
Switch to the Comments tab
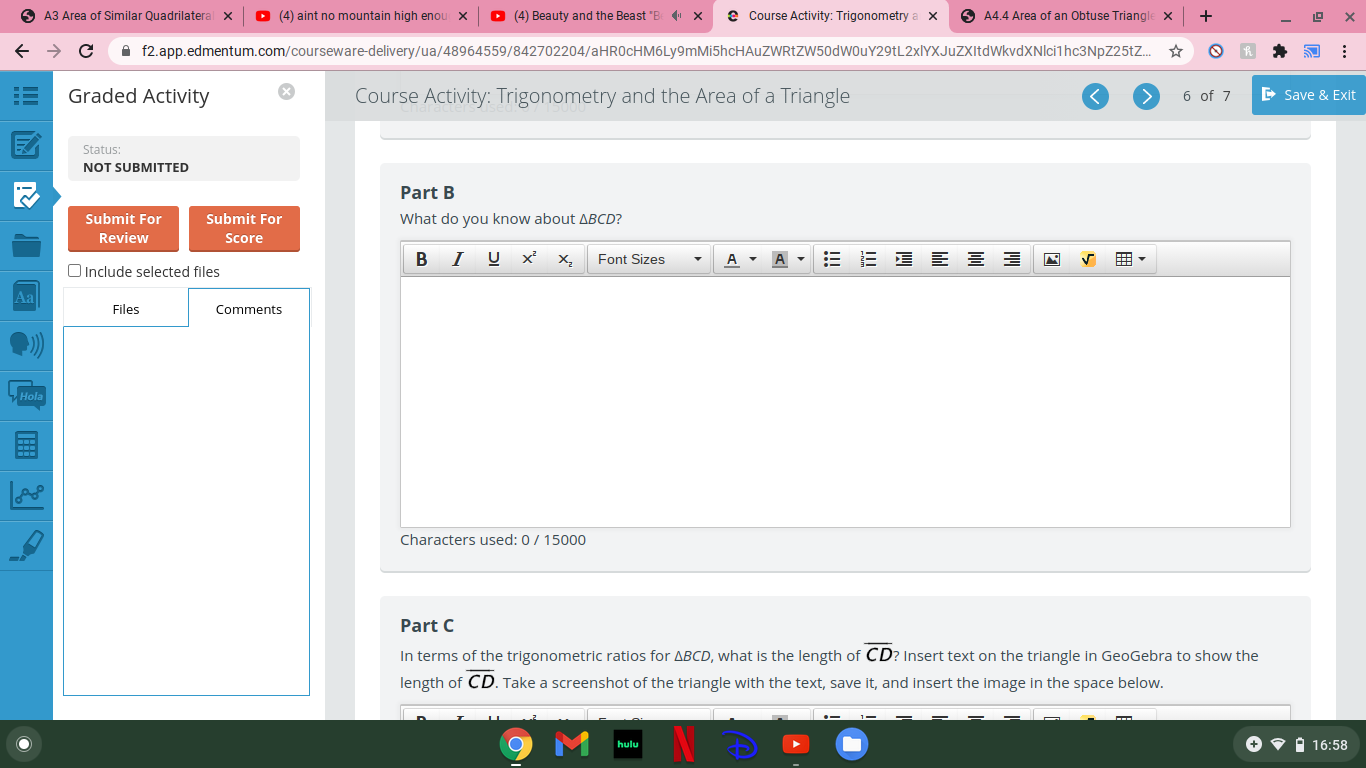click(248, 309)
